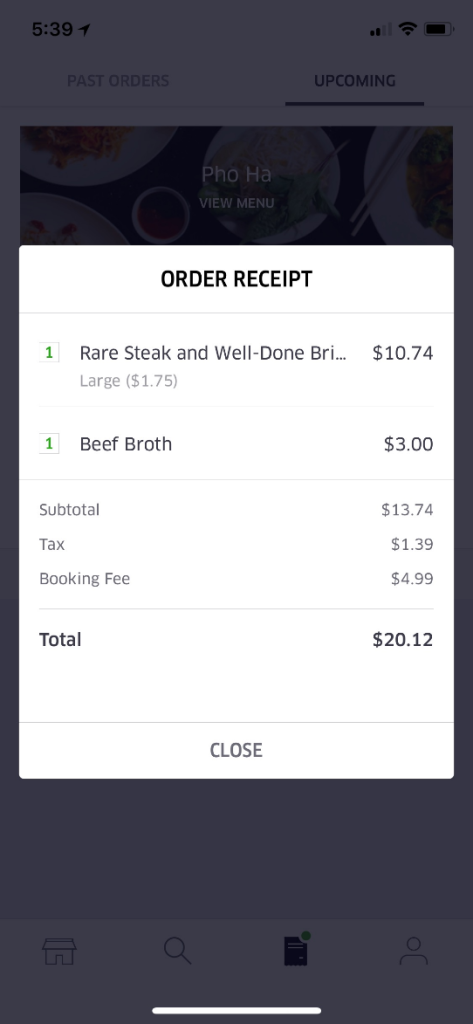Tap the home indicator bar

point(236,1010)
